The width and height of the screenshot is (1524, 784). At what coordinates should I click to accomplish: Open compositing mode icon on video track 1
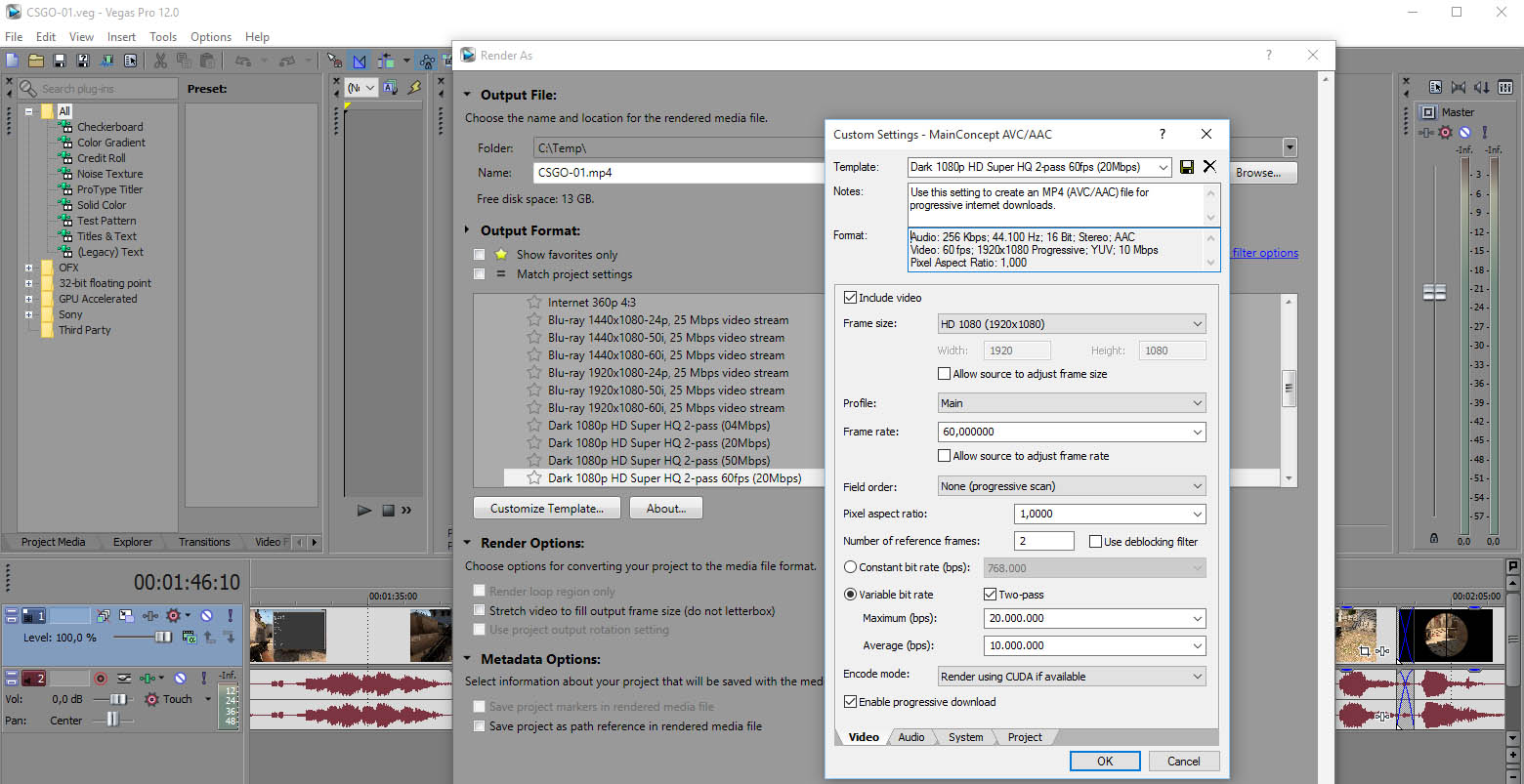pos(190,637)
